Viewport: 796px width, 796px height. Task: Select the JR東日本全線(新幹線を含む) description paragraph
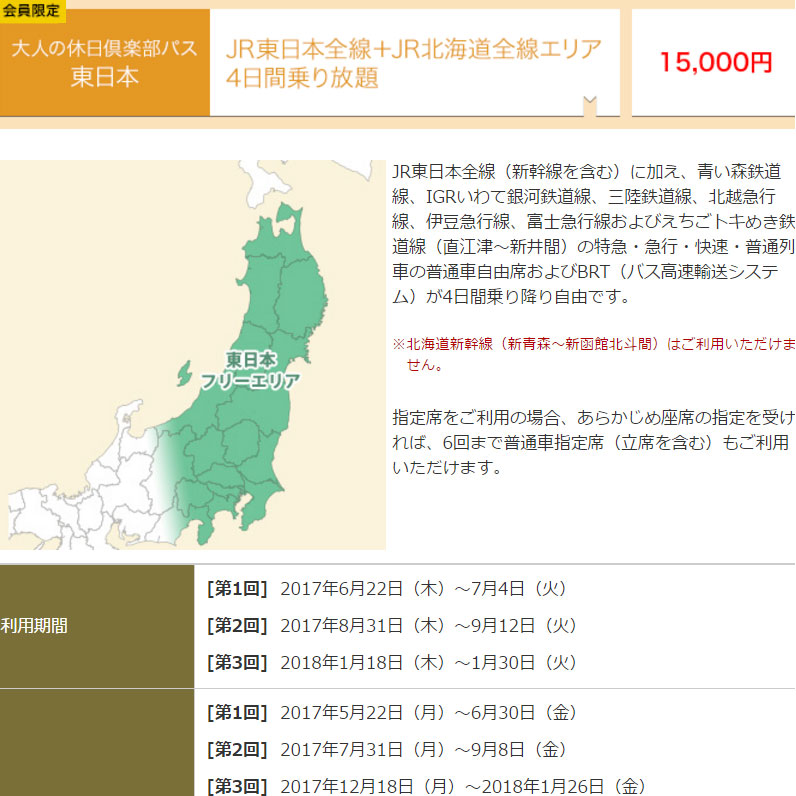(x=593, y=234)
